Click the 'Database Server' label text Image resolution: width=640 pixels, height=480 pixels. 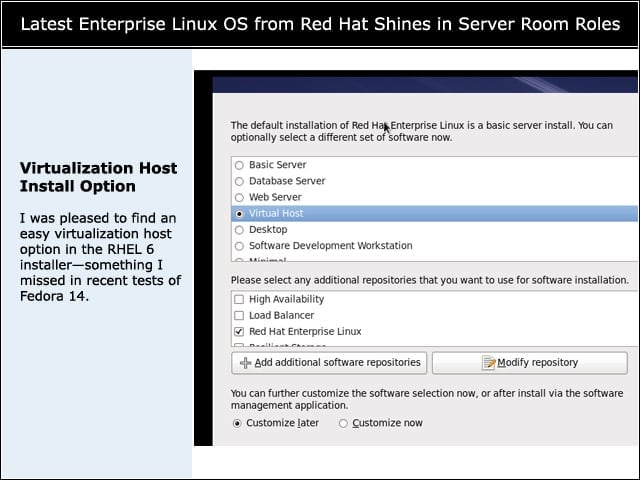point(287,181)
